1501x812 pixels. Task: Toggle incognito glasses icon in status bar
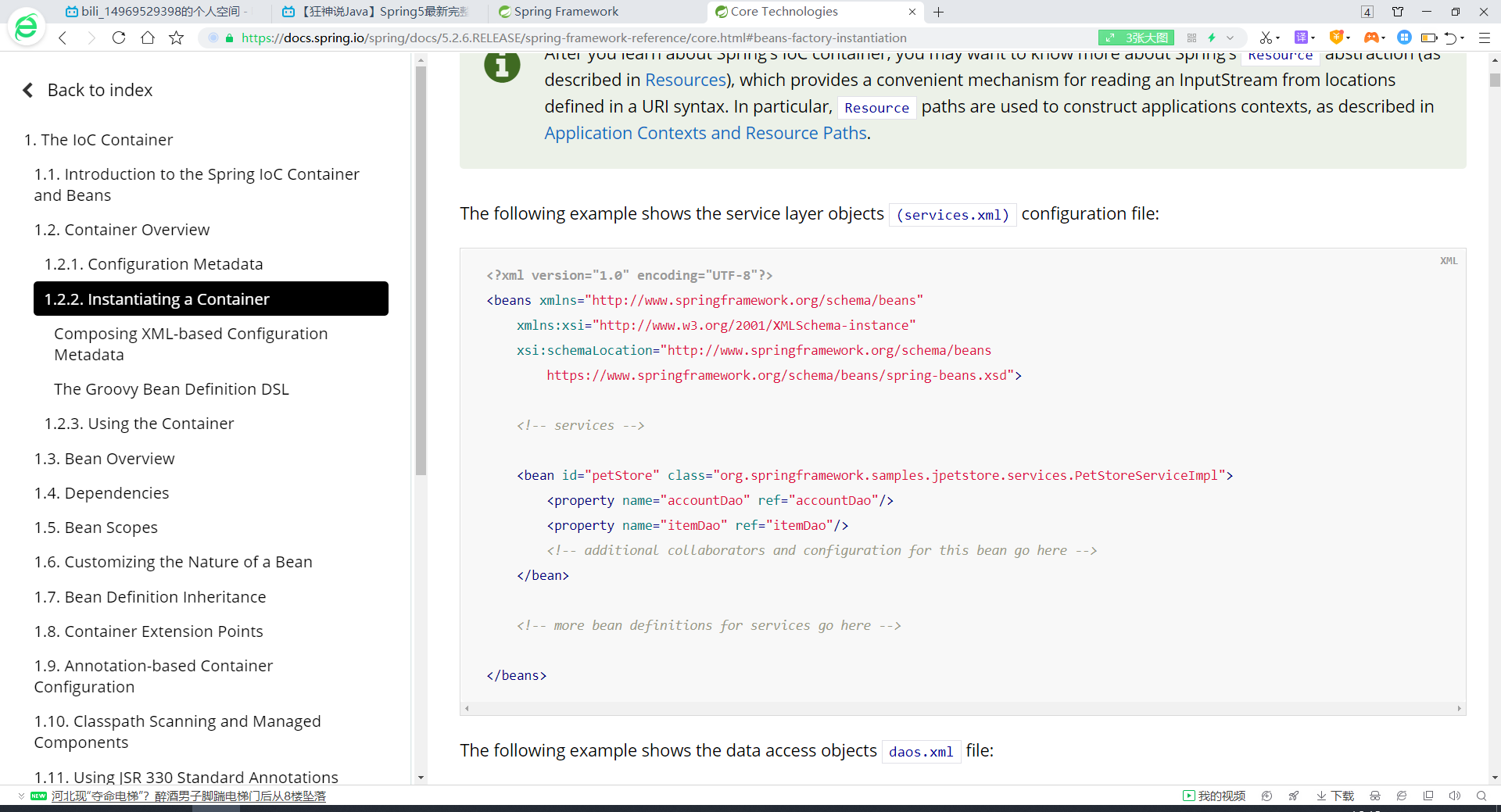(x=1374, y=796)
